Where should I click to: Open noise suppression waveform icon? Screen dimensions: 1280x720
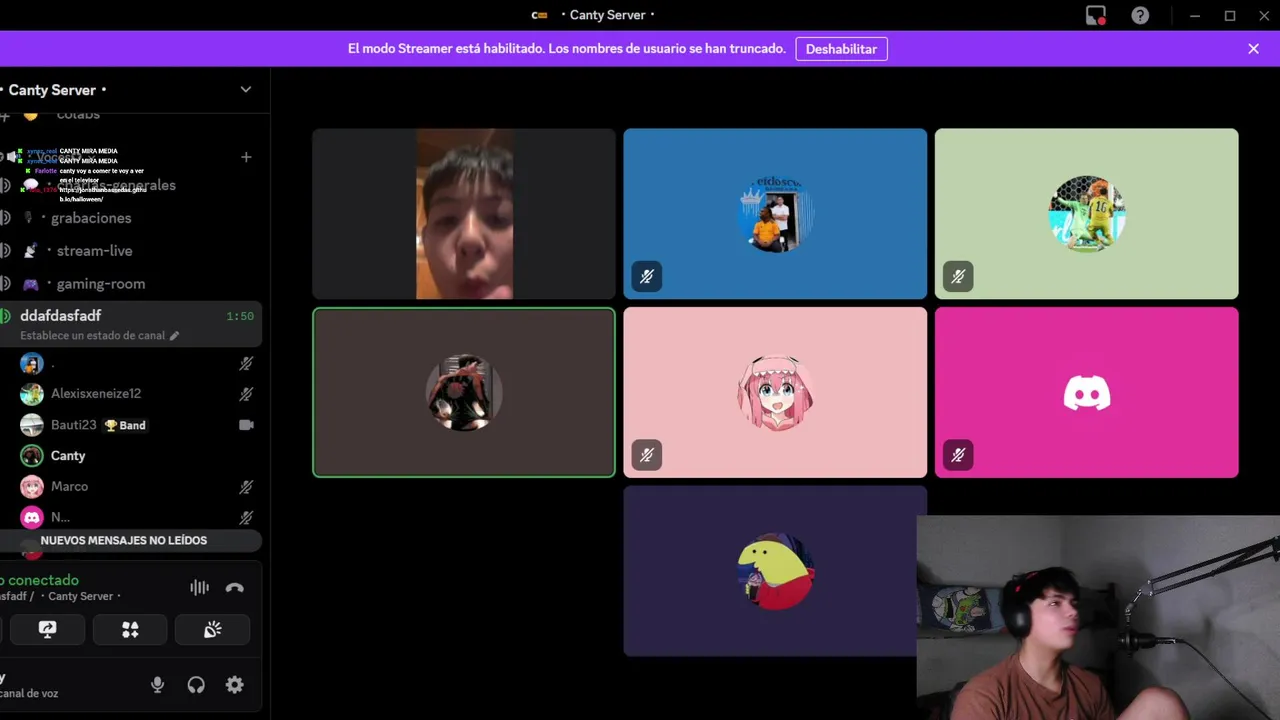coord(200,588)
